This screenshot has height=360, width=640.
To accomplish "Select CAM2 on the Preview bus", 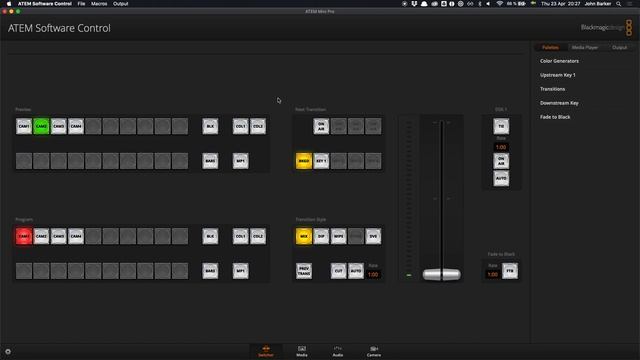I will 41,126.
